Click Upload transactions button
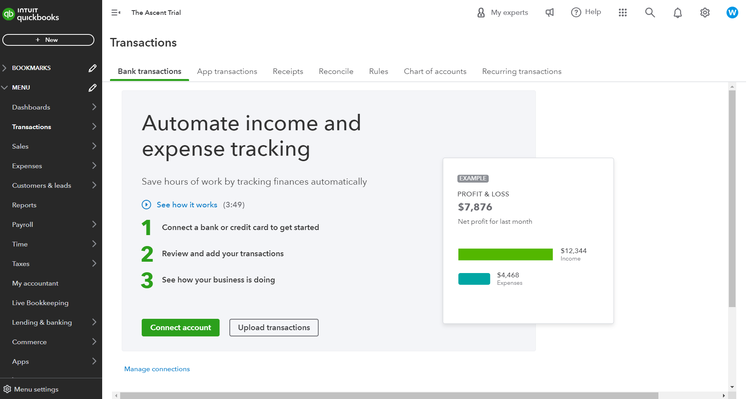This screenshot has width=750, height=399. (274, 328)
